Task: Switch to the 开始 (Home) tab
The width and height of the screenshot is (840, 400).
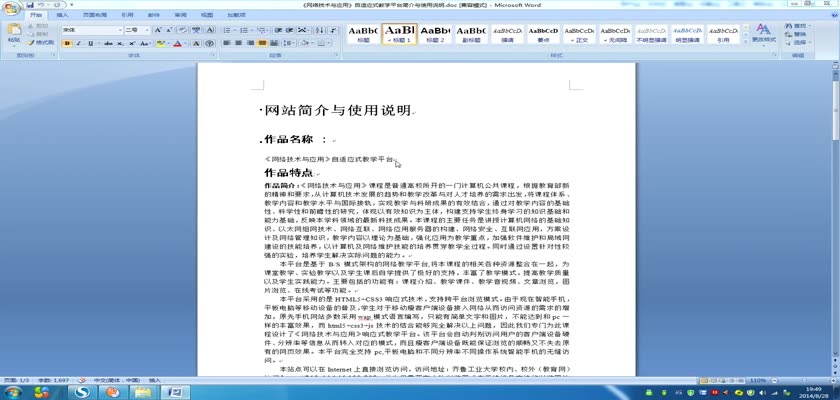Action: click(36, 15)
